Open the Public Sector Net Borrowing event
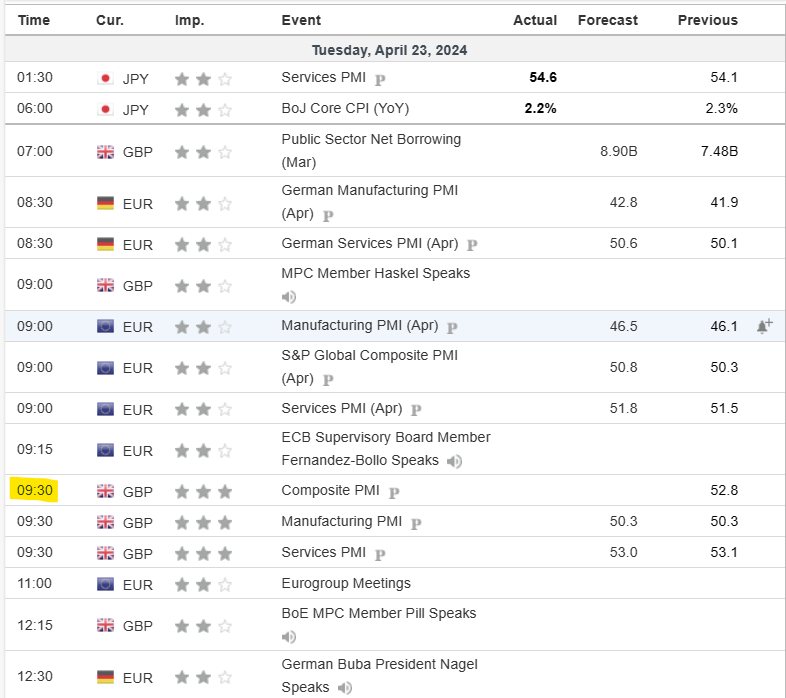786x698 pixels. (370, 140)
